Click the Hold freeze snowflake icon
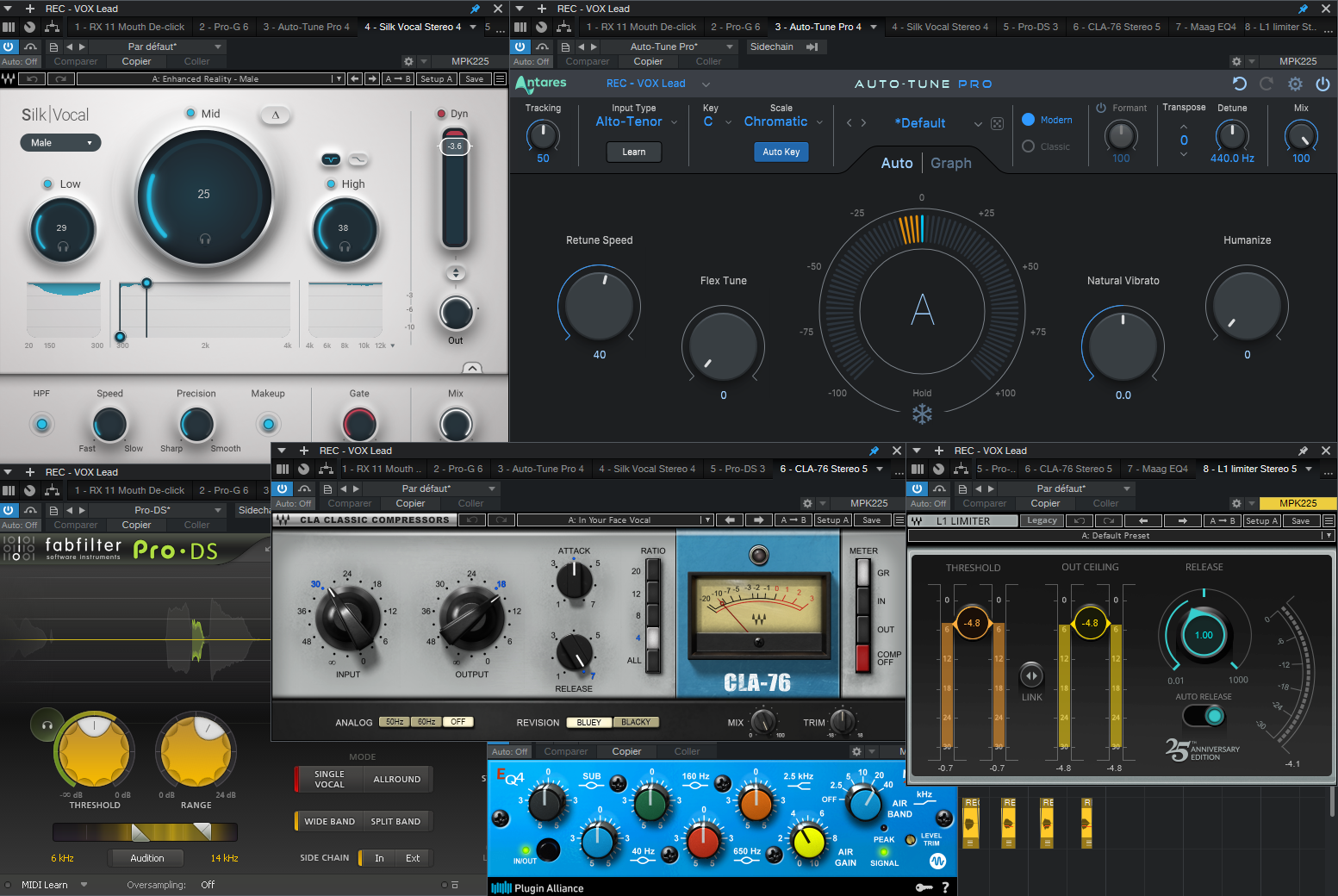 click(922, 414)
